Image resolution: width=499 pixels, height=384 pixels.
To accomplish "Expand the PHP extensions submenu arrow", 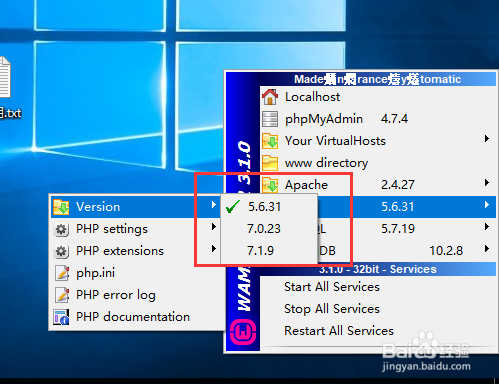I will (214, 249).
